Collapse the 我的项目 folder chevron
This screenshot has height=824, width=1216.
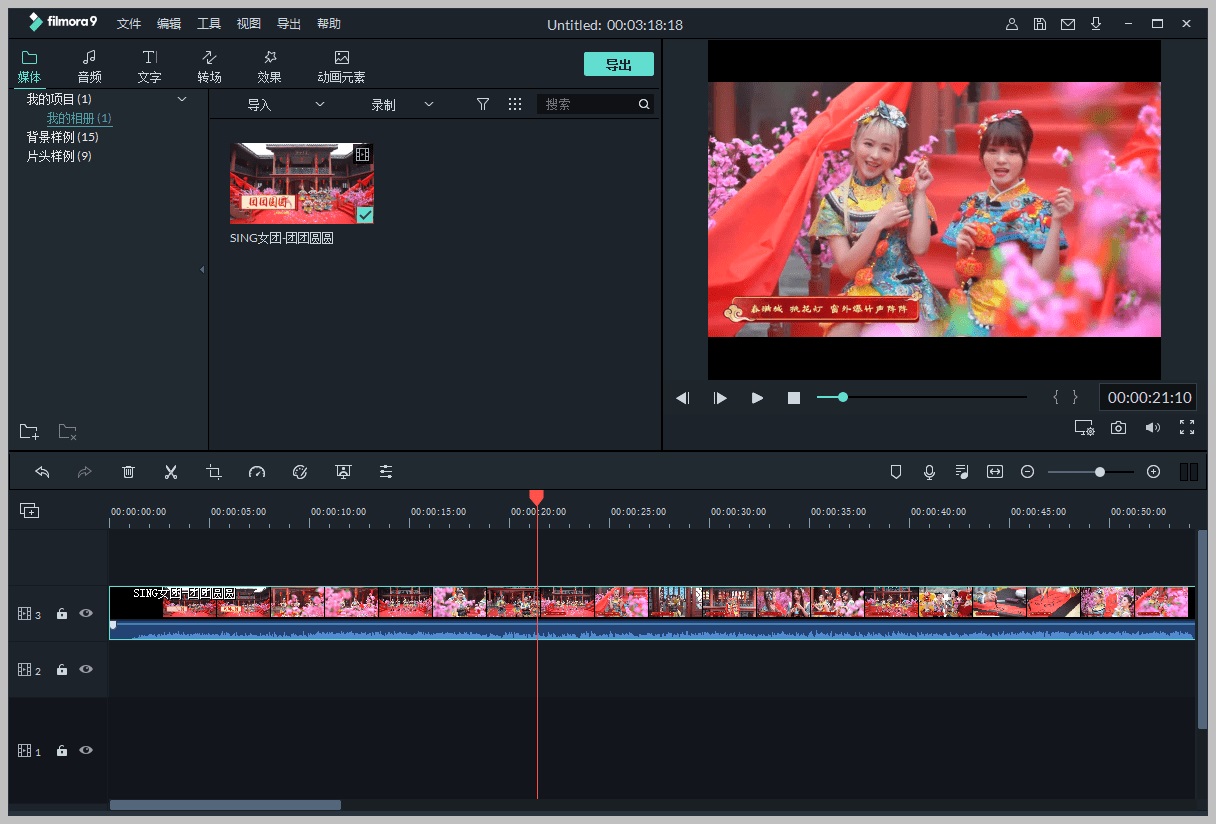[182, 99]
